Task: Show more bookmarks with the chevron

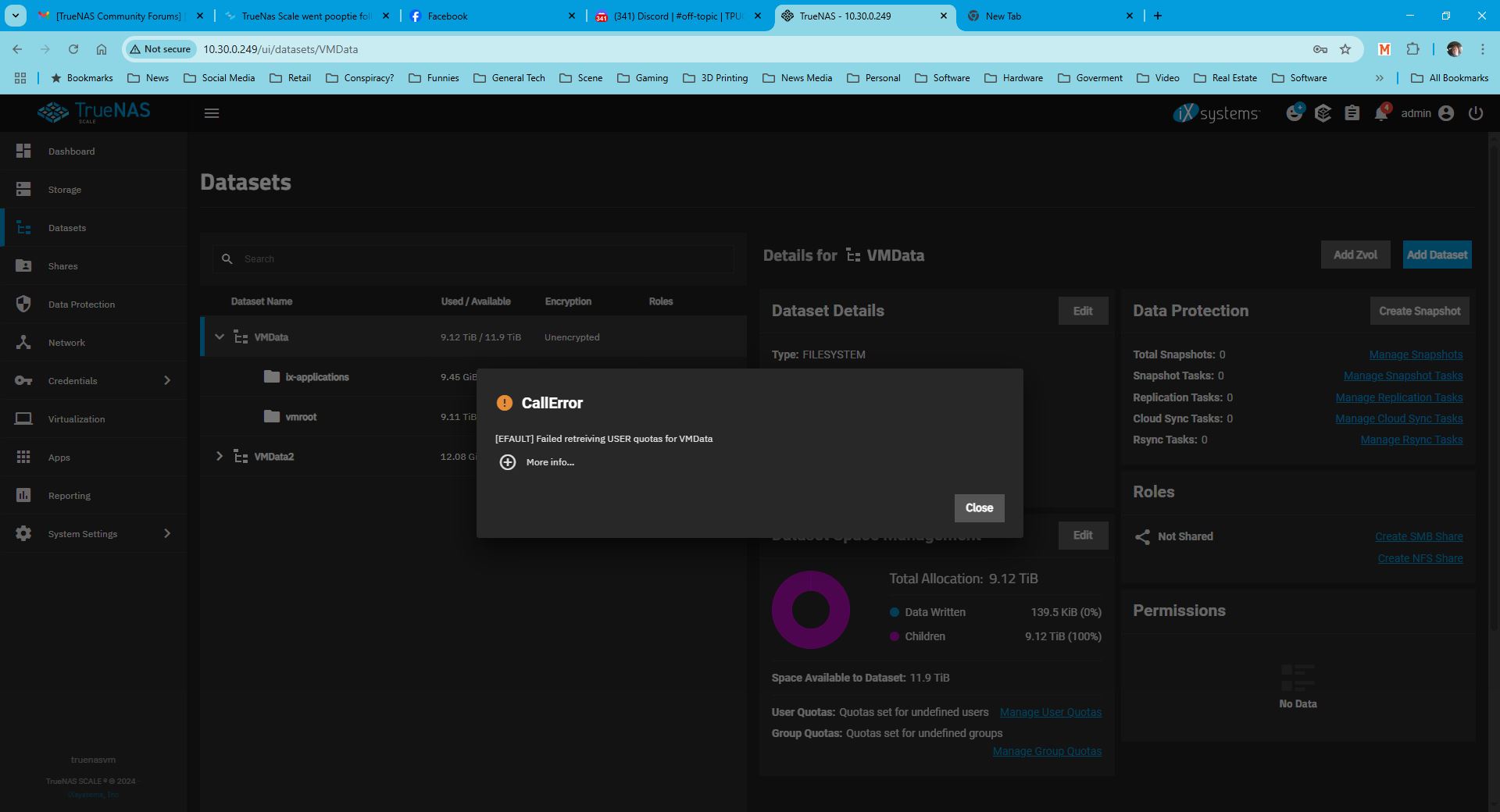Action: 1380,78
